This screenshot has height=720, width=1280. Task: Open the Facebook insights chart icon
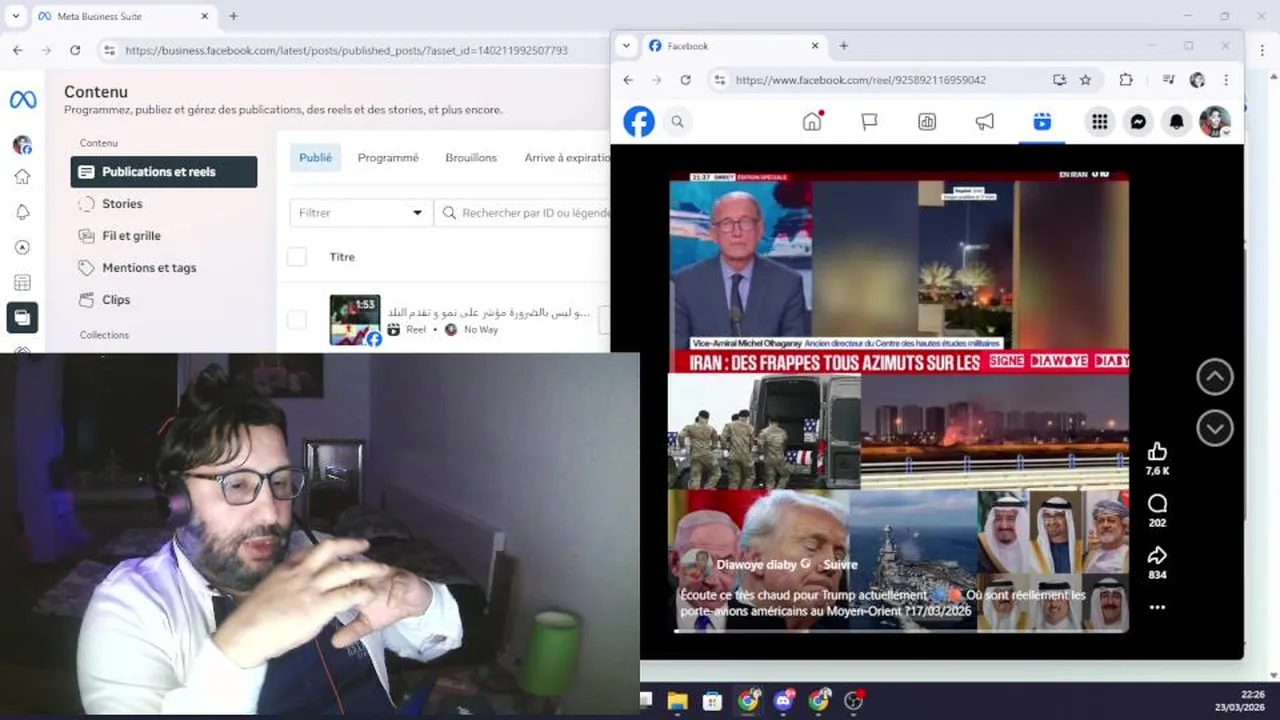927,121
